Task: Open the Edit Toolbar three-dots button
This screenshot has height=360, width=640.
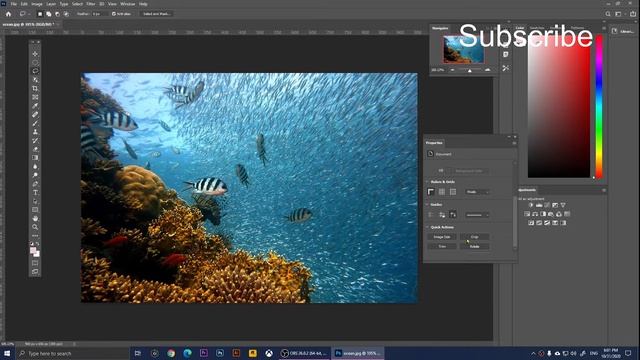Action: coord(35,236)
